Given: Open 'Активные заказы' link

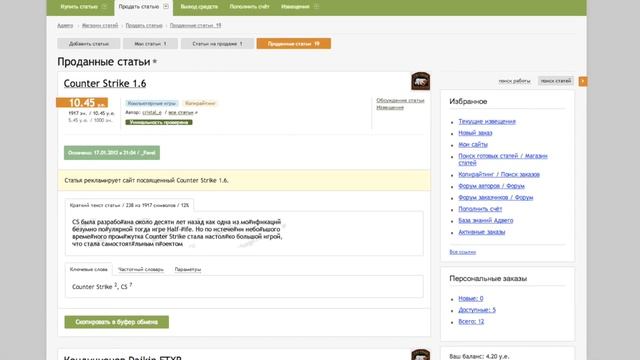Looking at the screenshot, I should [x=482, y=232].
